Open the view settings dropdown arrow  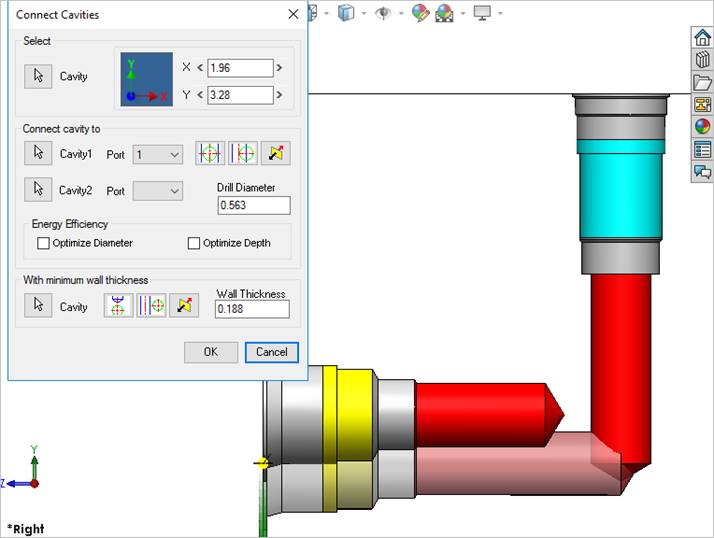pos(500,13)
